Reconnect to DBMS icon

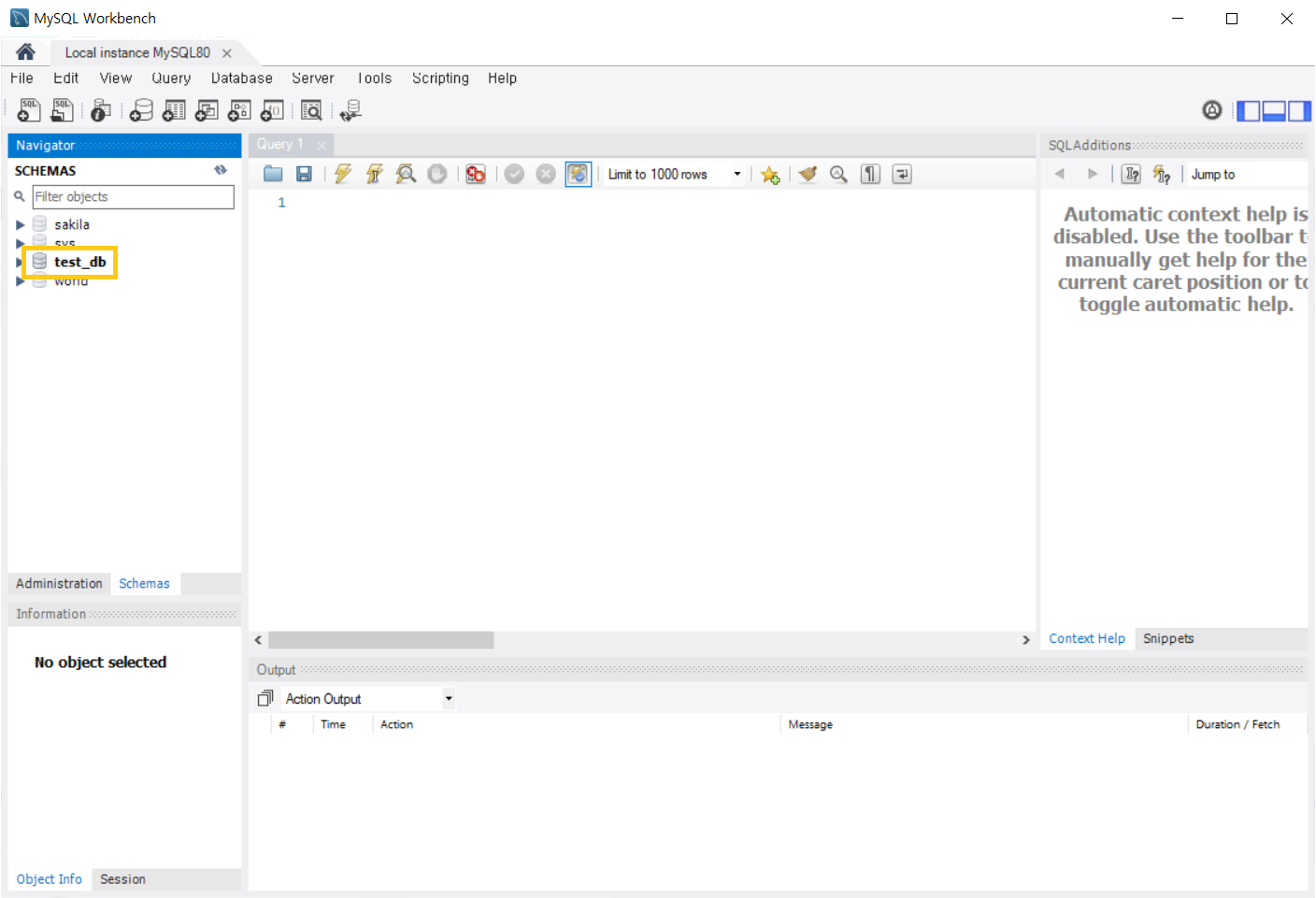(x=350, y=110)
